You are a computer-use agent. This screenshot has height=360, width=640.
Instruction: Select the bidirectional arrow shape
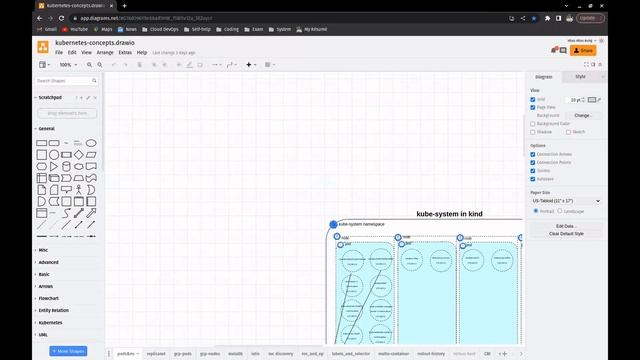(79, 213)
